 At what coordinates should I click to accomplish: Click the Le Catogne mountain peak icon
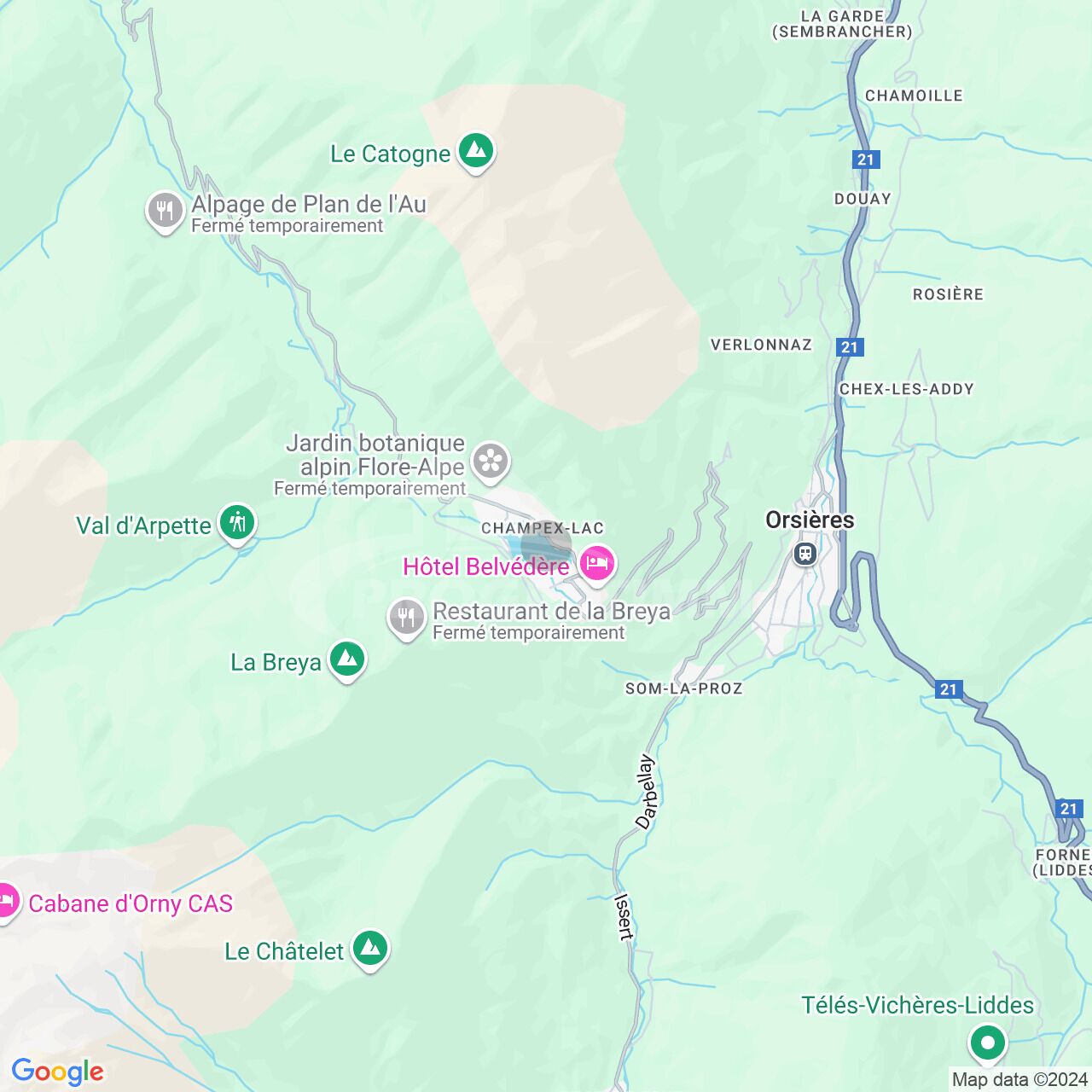click(x=476, y=152)
